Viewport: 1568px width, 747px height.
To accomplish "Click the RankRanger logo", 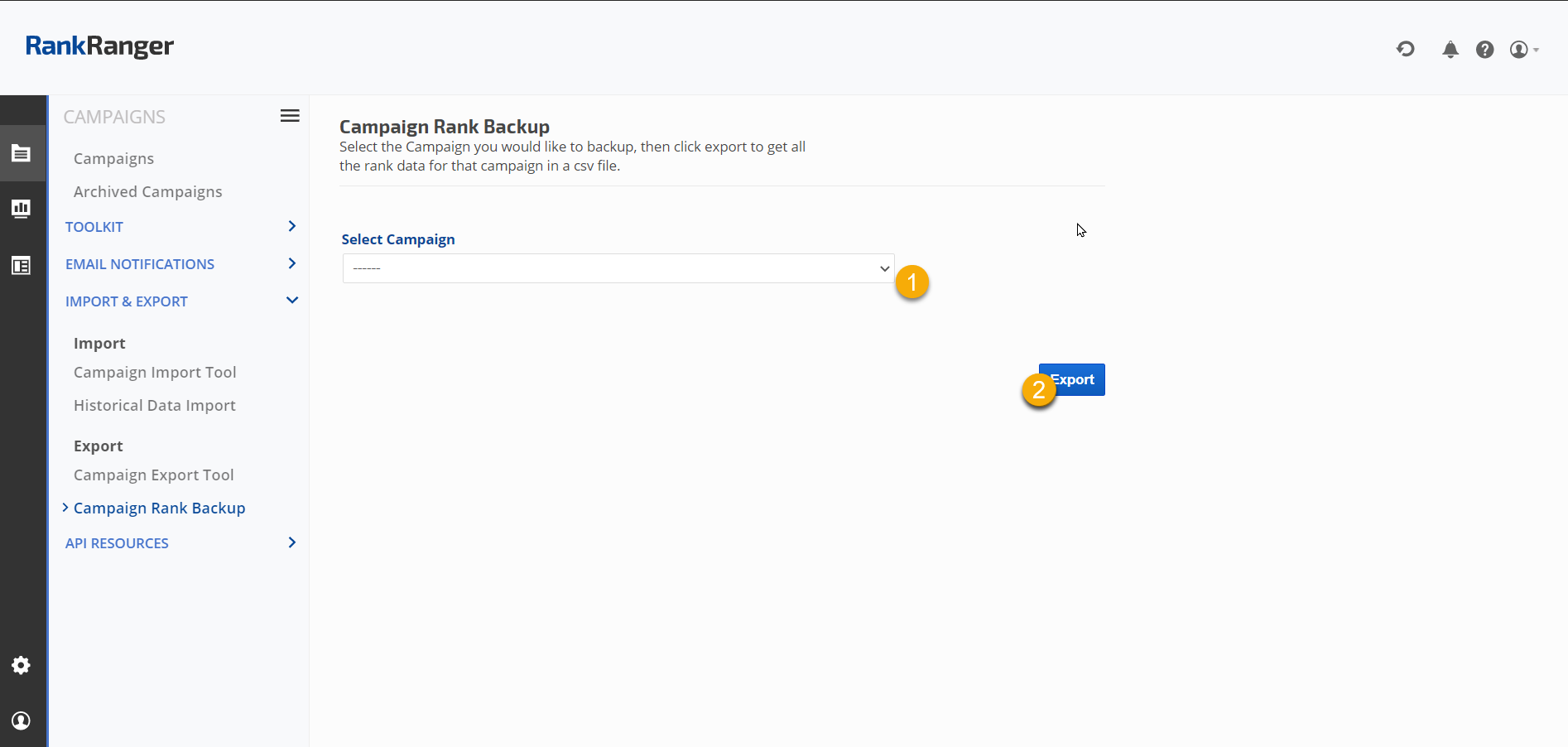I will [99, 46].
